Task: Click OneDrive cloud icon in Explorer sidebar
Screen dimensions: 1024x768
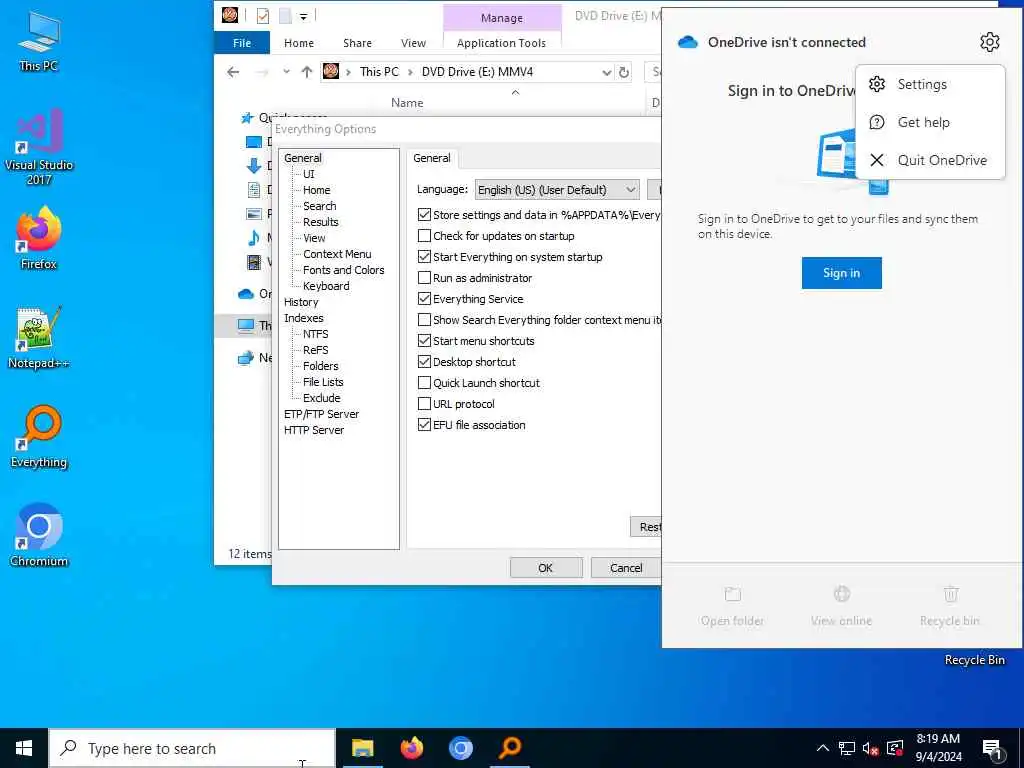Action: [x=246, y=294]
